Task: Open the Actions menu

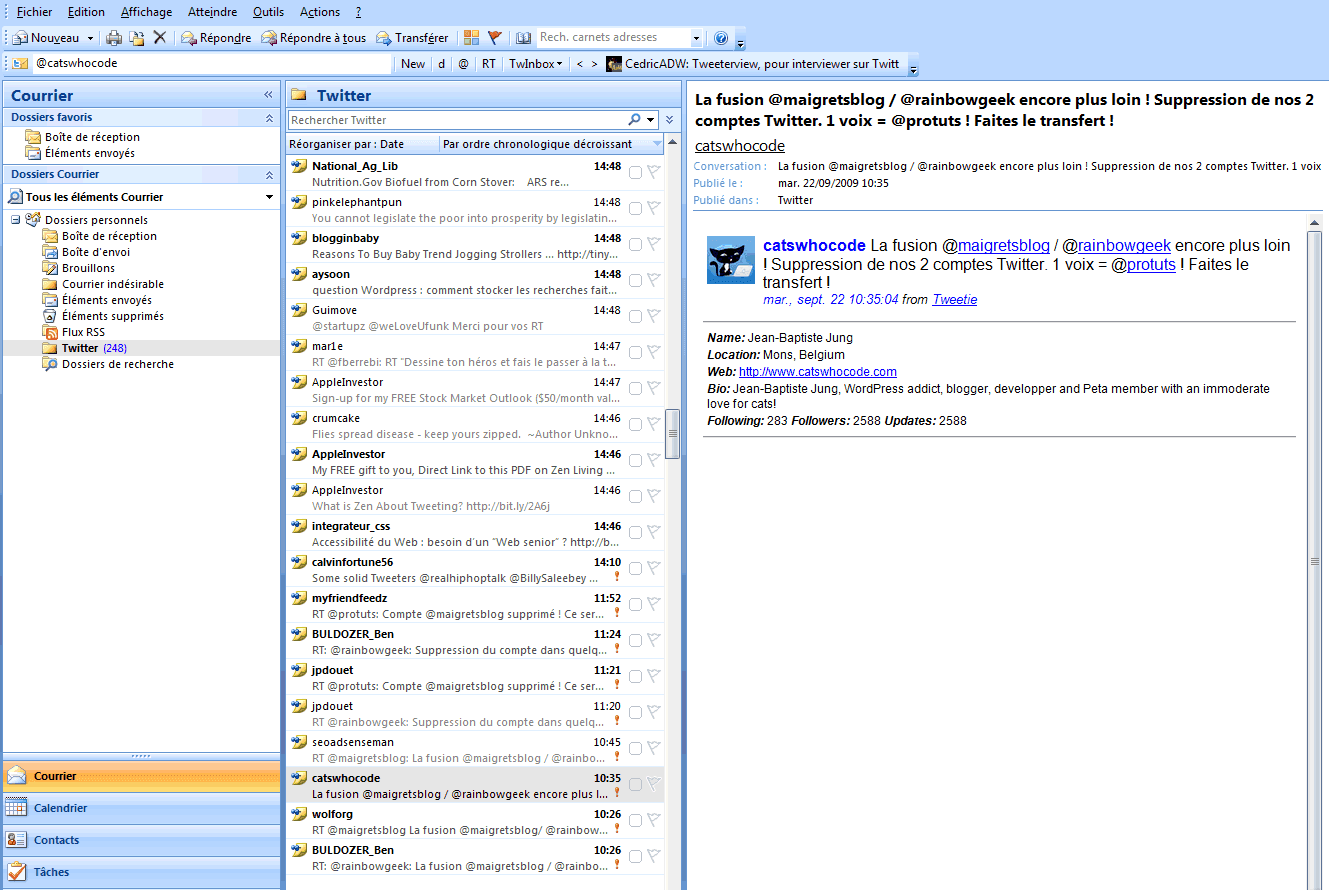Action: coord(320,12)
